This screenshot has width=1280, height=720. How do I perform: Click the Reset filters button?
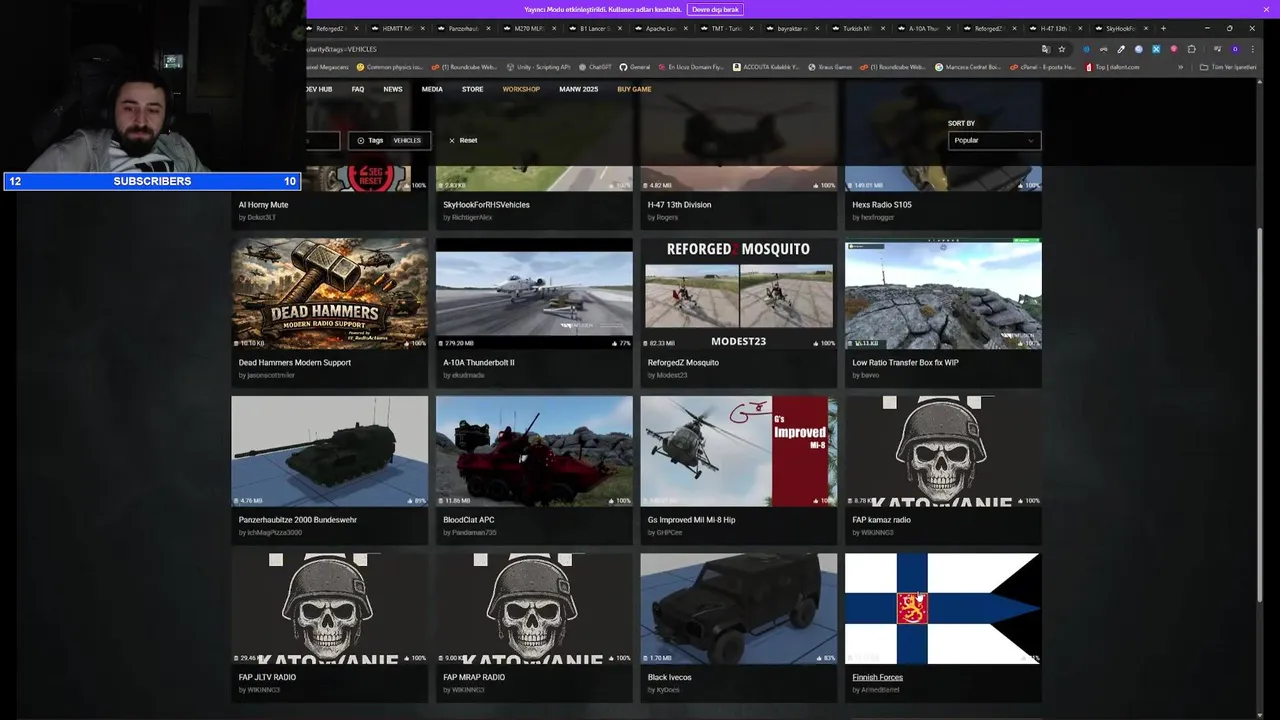click(x=463, y=140)
